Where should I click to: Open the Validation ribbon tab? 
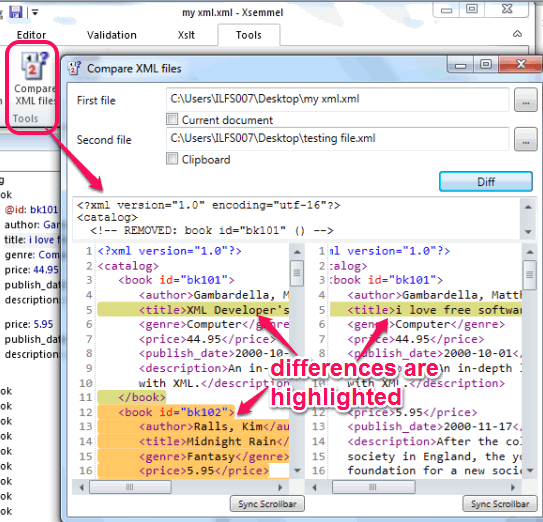click(x=112, y=35)
